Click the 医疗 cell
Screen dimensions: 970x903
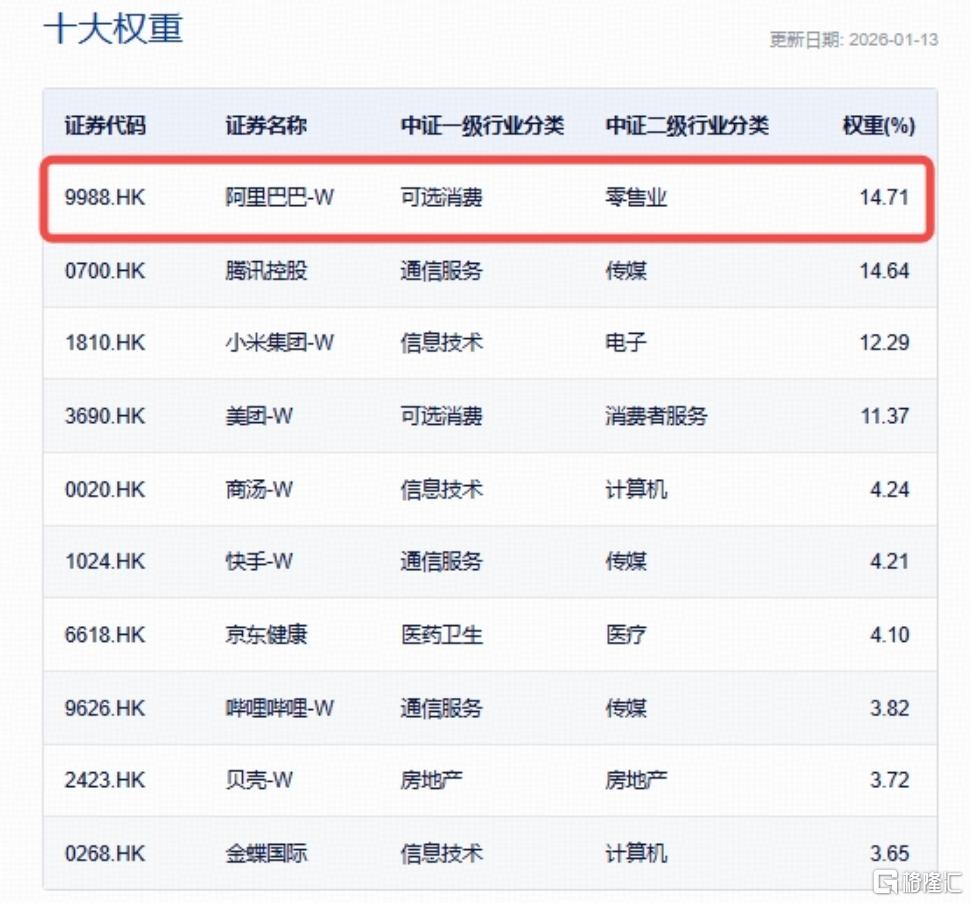[626, 635]
